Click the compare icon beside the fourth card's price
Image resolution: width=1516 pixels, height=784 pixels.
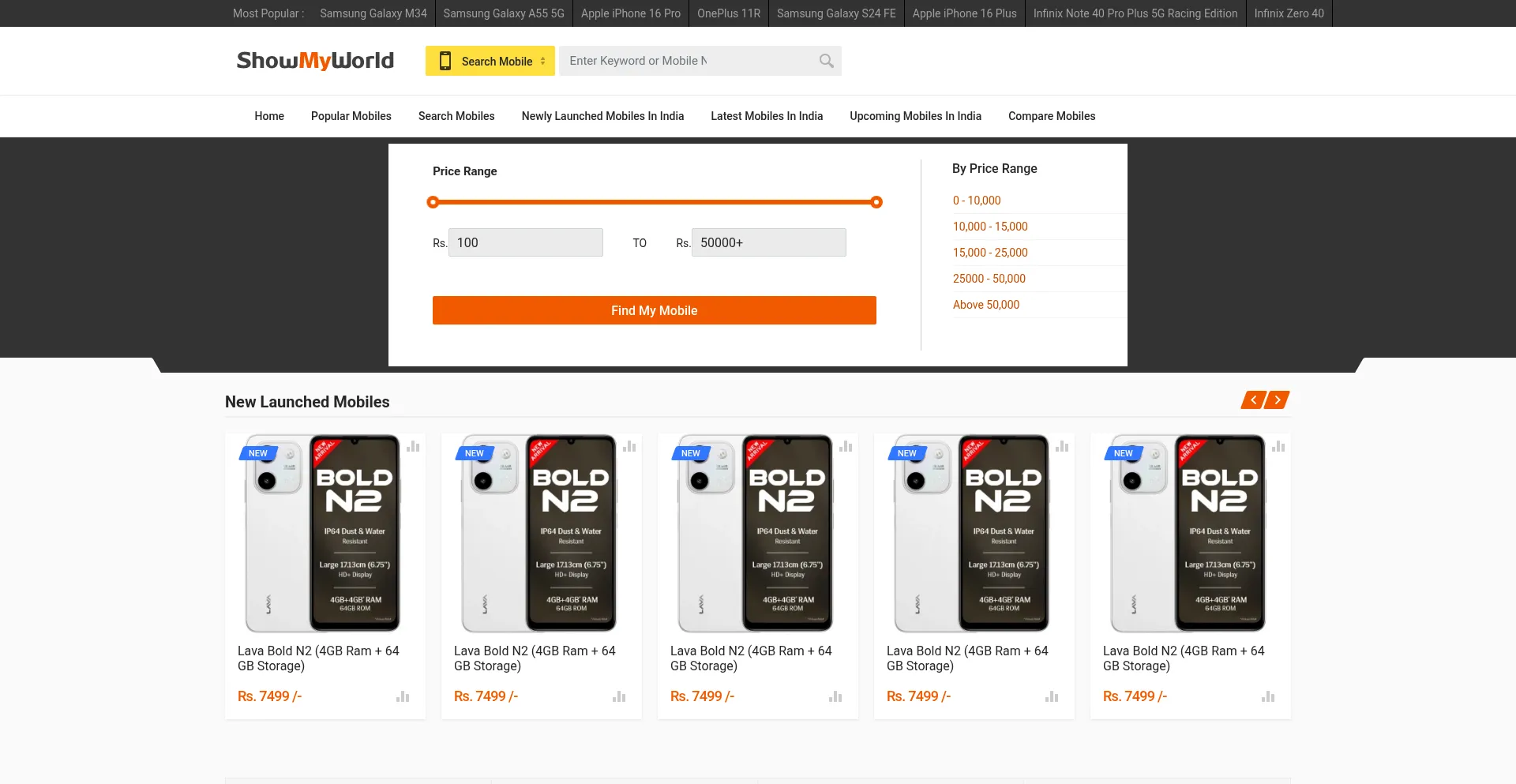tap(1052, 696)
